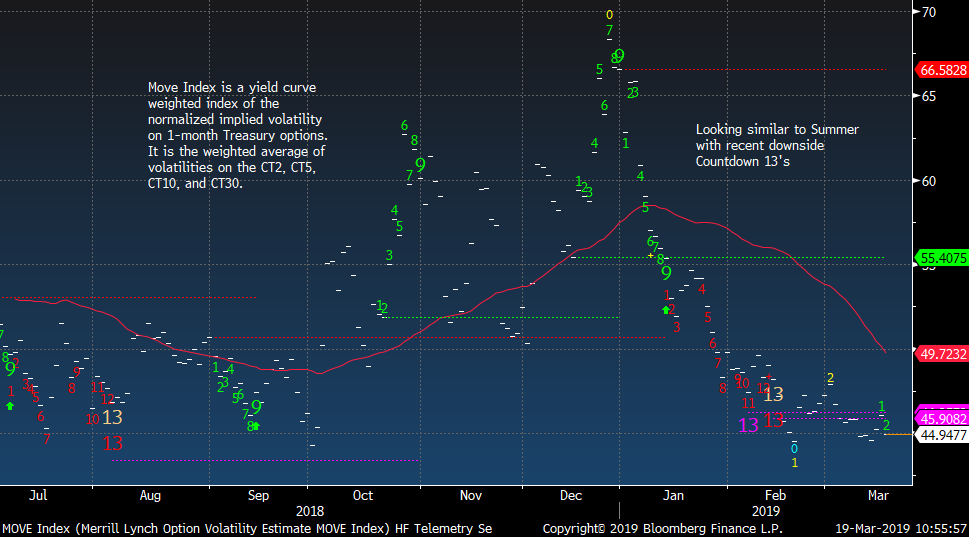Click the green 2 marker in March
This screenshot has height=537, width=969.
coord(886,425)
